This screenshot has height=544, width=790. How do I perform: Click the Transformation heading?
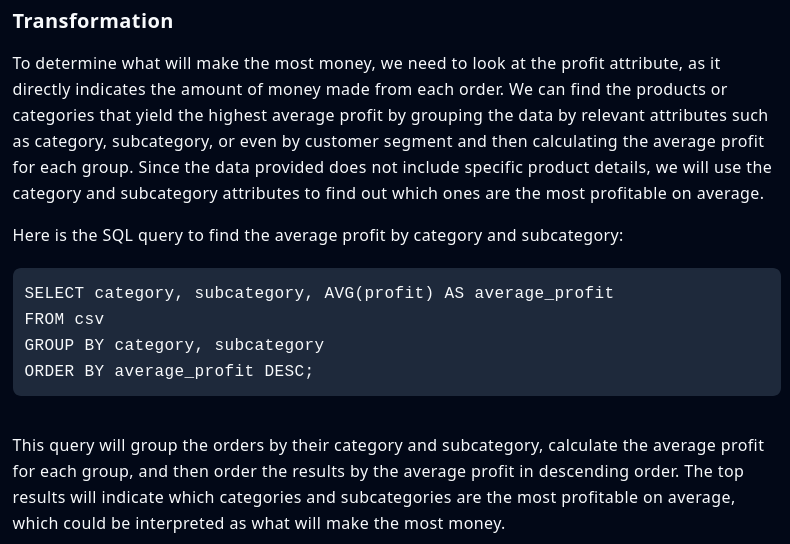click(92, 21)
